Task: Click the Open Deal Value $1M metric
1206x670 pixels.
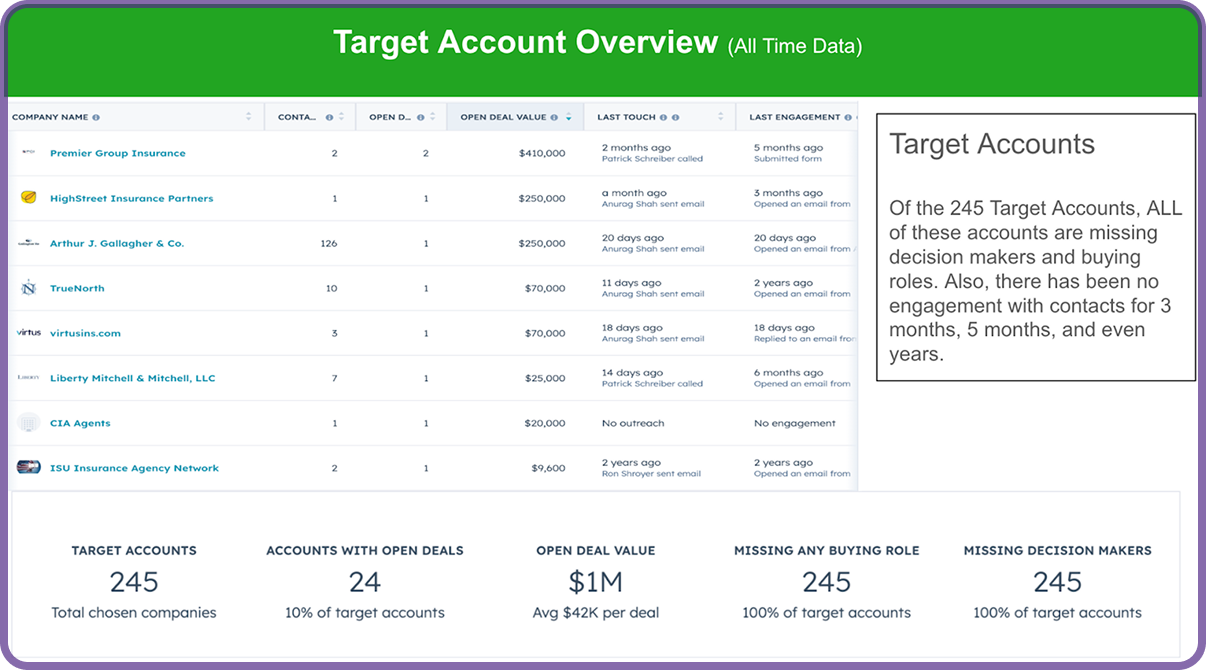Action: [x=596, y=582]
